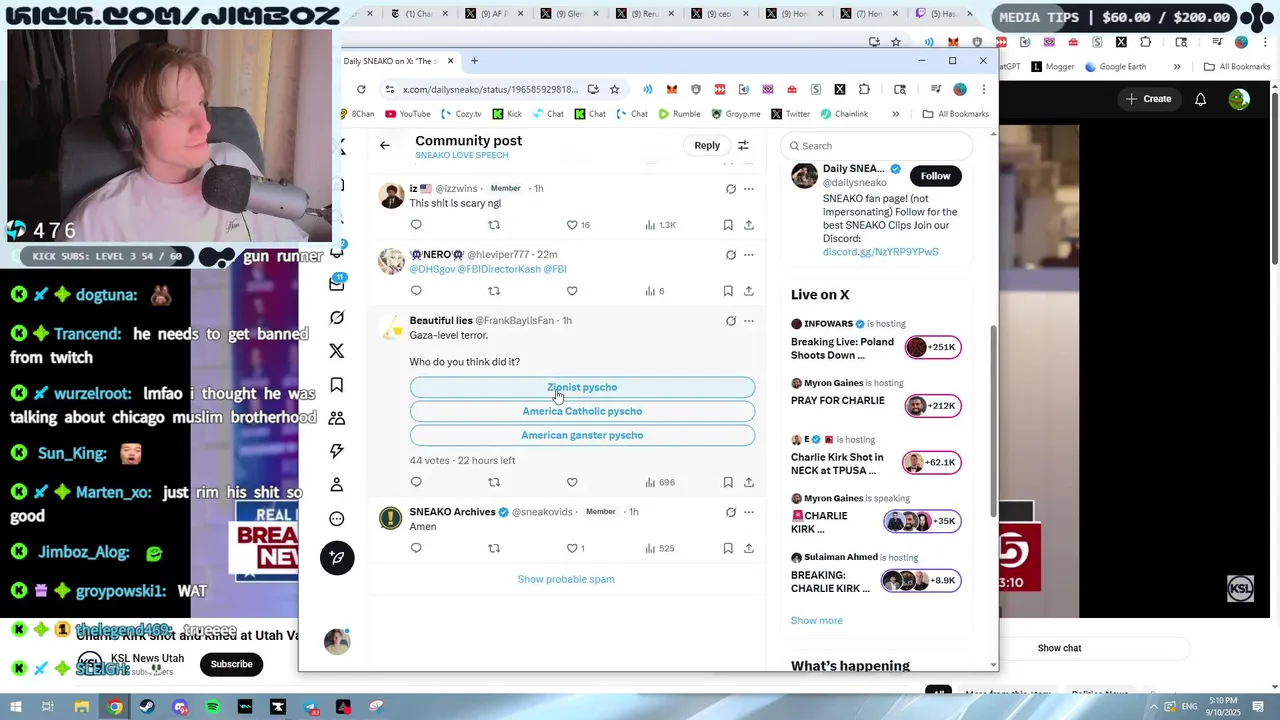Bookmark the post by iz @lzzwins
Image resolution: width=1280 pixels, height=720 pixels.
coord(728,225)
